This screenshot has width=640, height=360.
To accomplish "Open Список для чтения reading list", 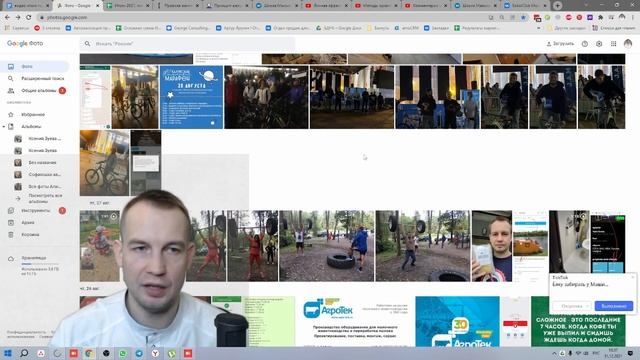I will 614,28.
